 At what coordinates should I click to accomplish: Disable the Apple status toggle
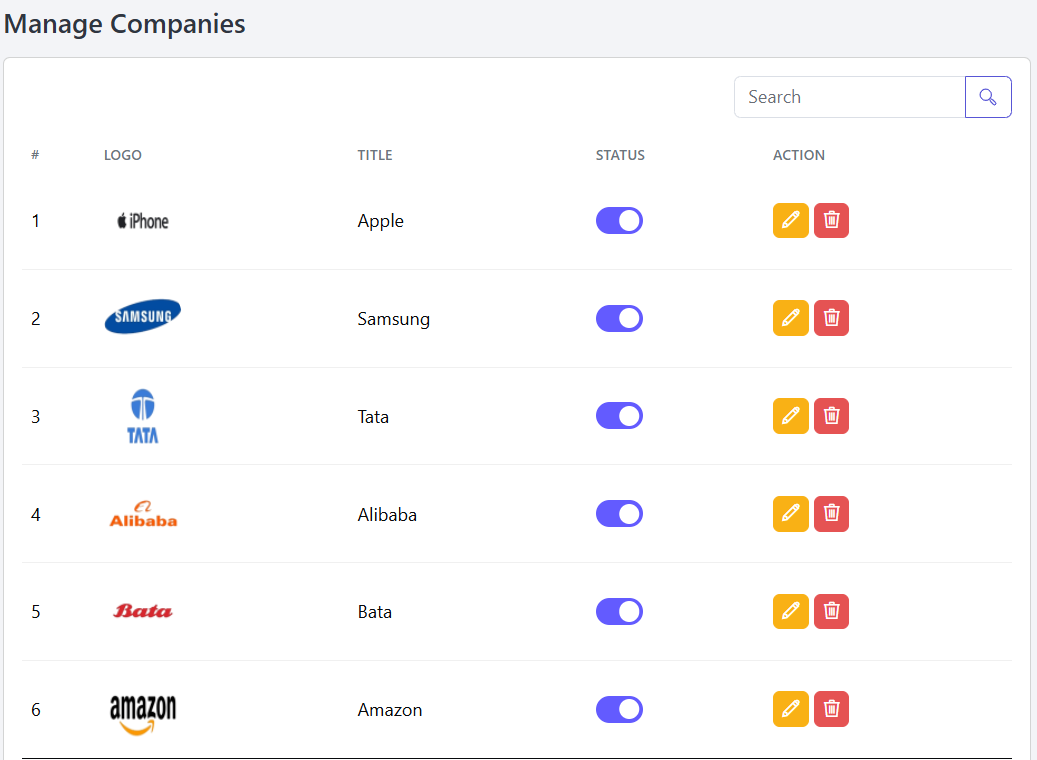pyautogui.click(x=620, y=220)
